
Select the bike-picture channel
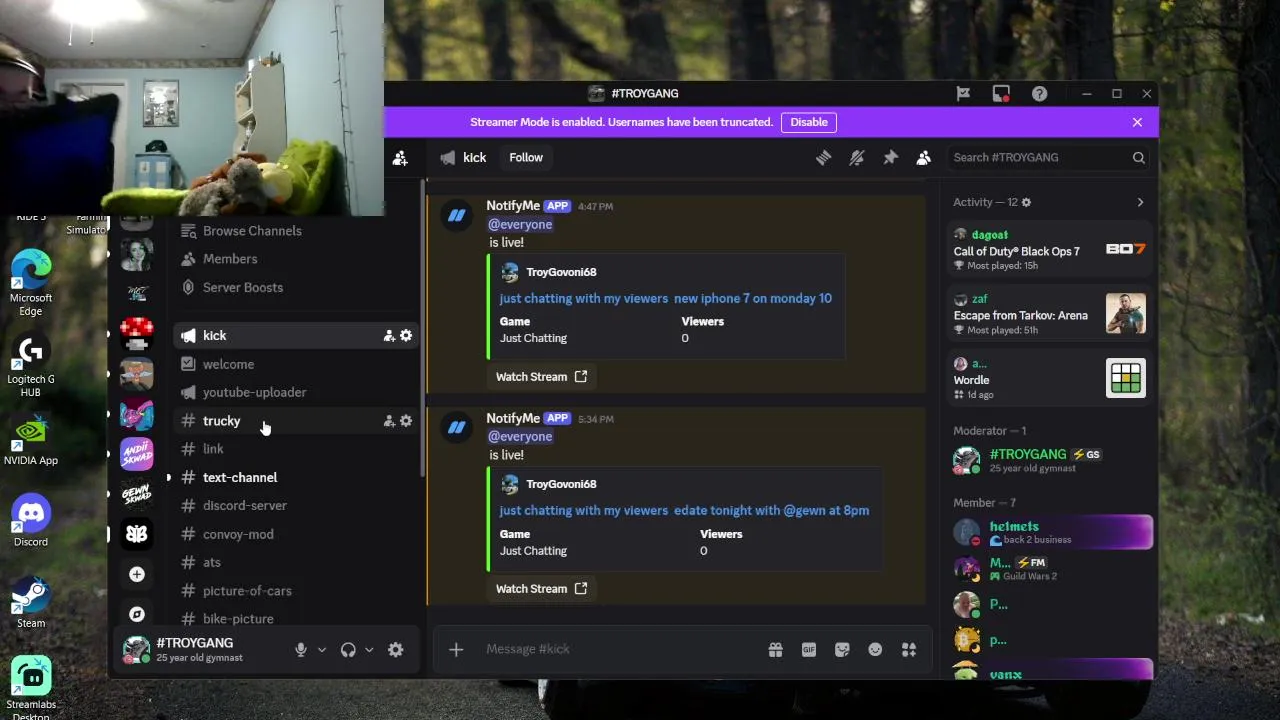[294, 619]
